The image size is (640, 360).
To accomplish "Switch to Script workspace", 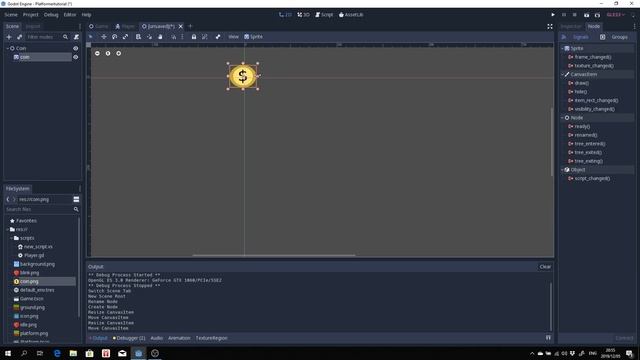I will click(x=324, y=15).
